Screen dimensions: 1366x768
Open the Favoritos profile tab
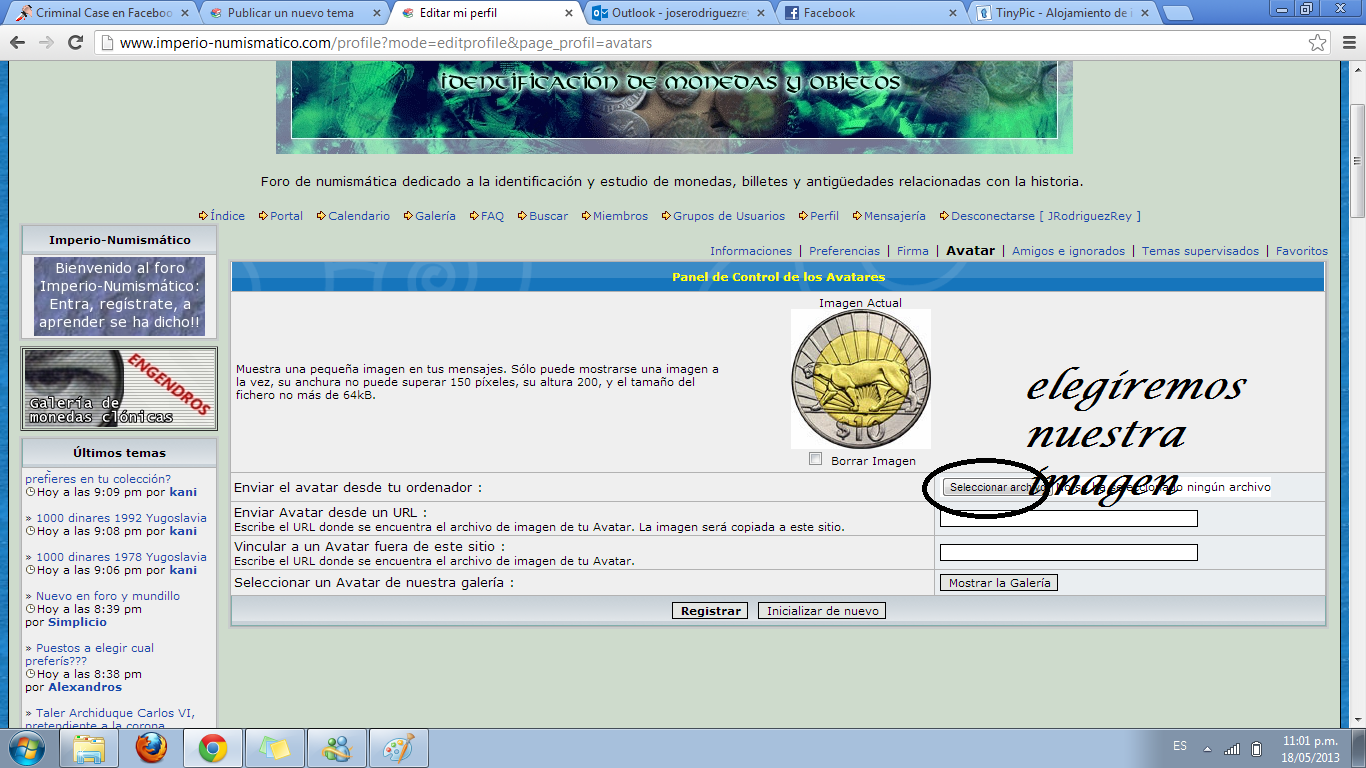[x=1302, y=251]
